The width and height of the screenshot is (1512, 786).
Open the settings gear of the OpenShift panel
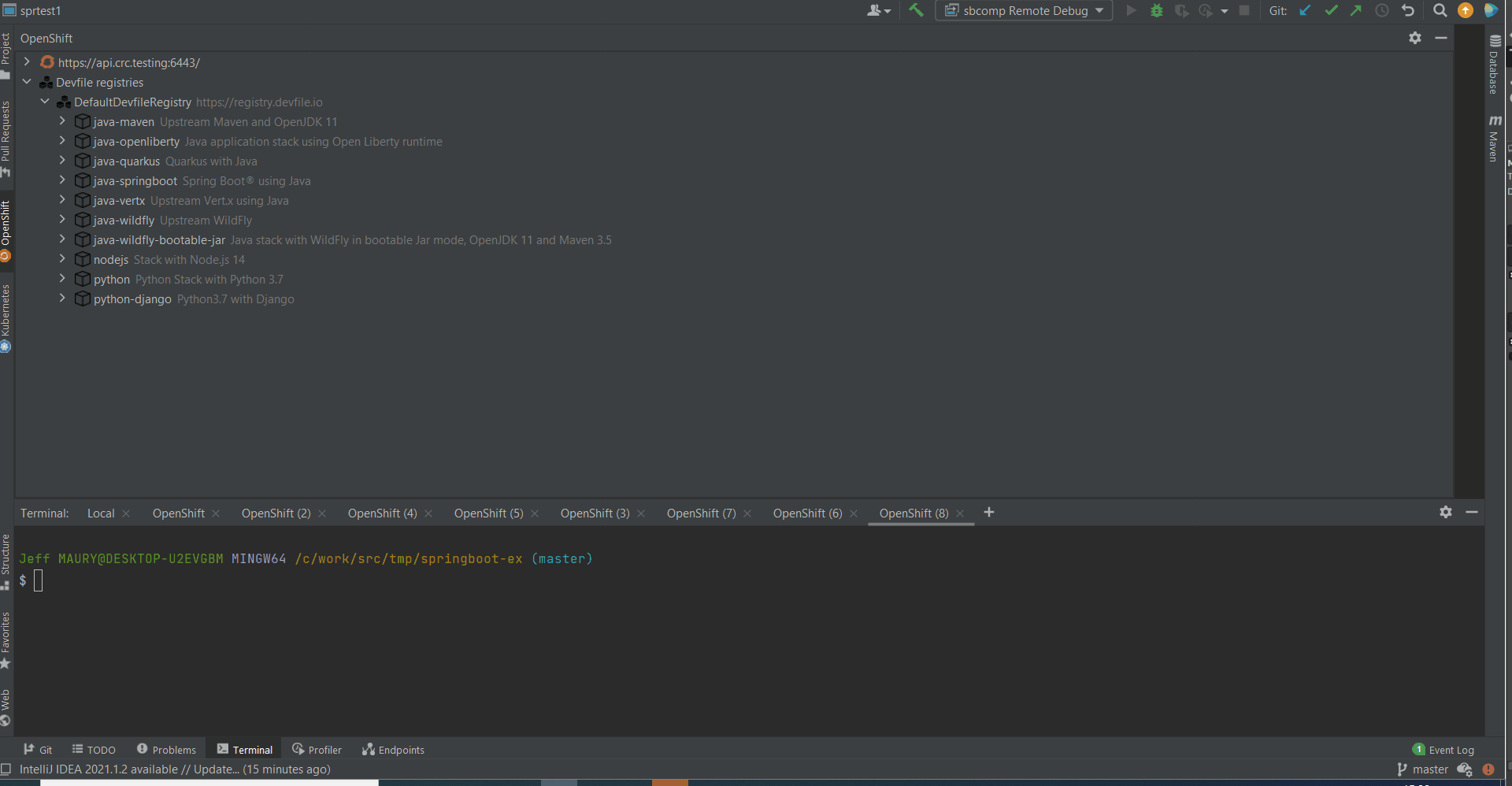[1415, 38]
